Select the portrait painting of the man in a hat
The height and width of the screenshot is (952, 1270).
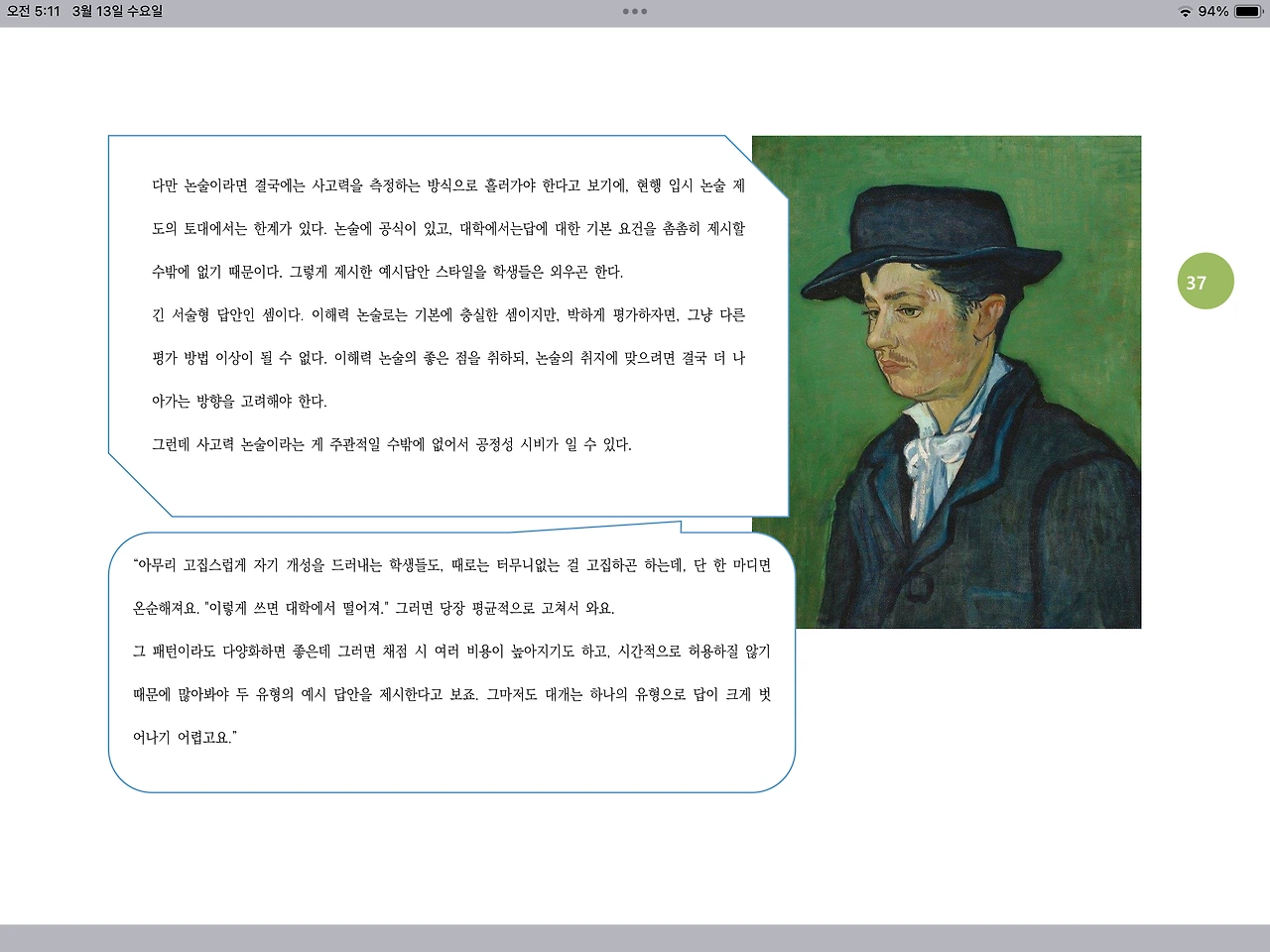click(x=947, y=382)
